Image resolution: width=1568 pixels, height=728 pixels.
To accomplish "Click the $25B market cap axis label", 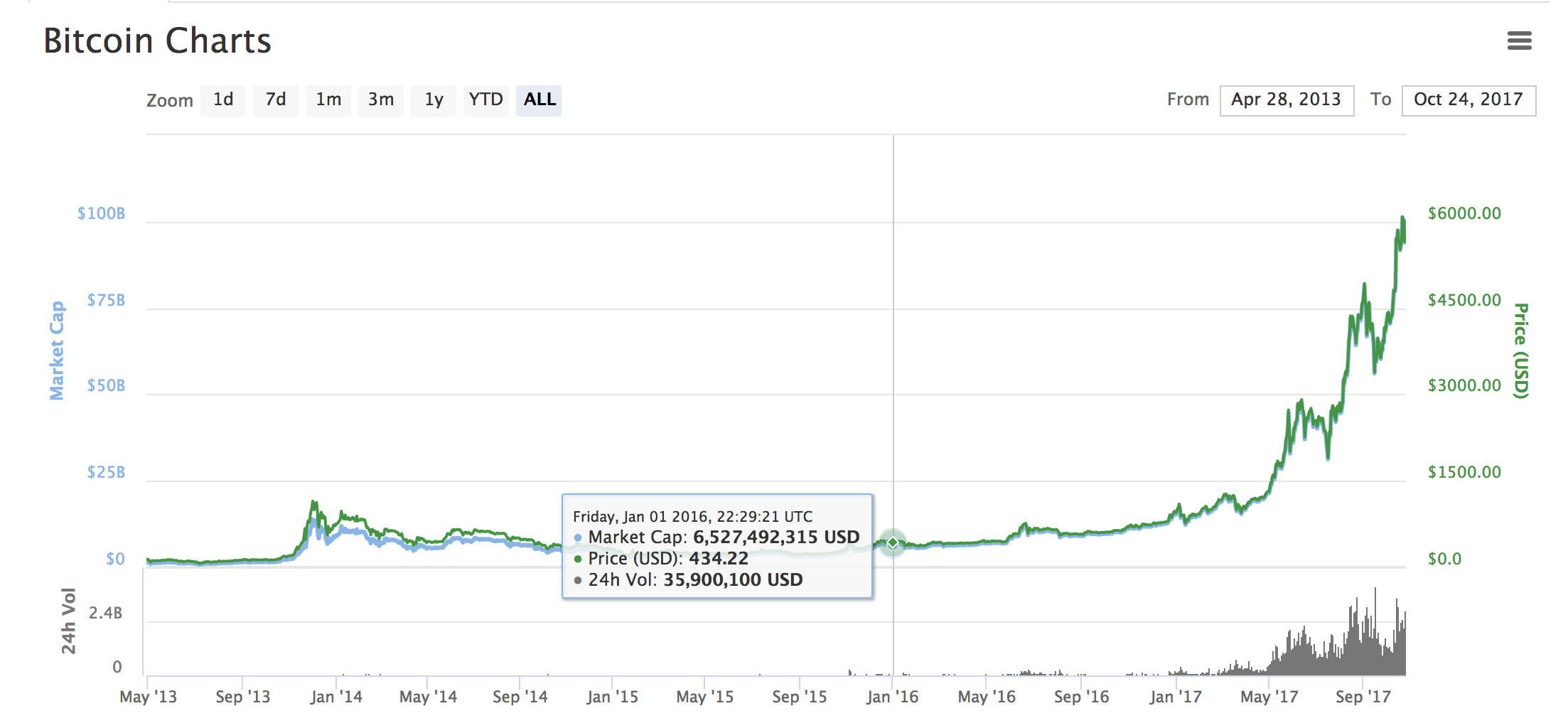I will click(106, 472).
